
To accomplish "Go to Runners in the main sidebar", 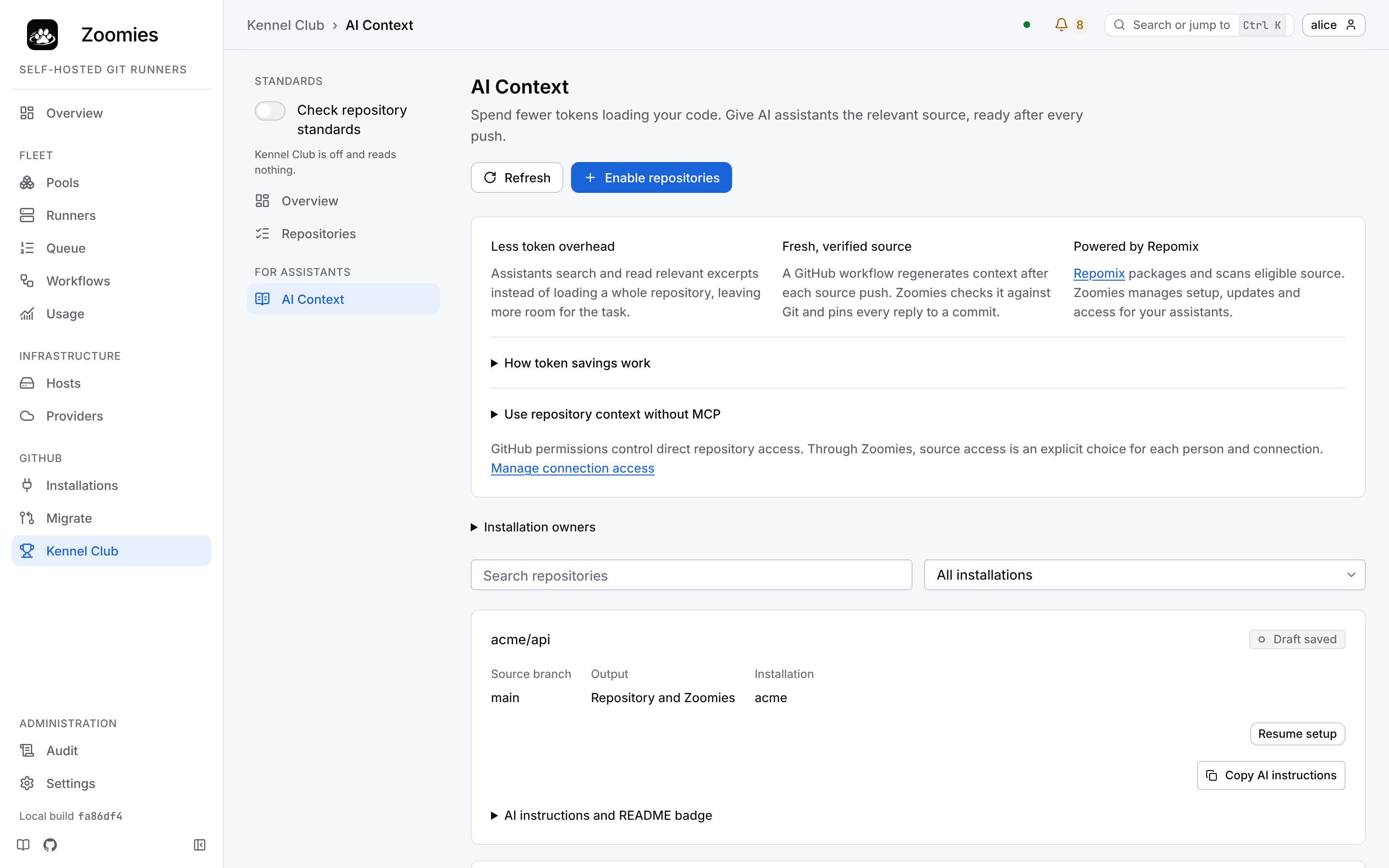I will pyautogui.click(x=111, y=215).
